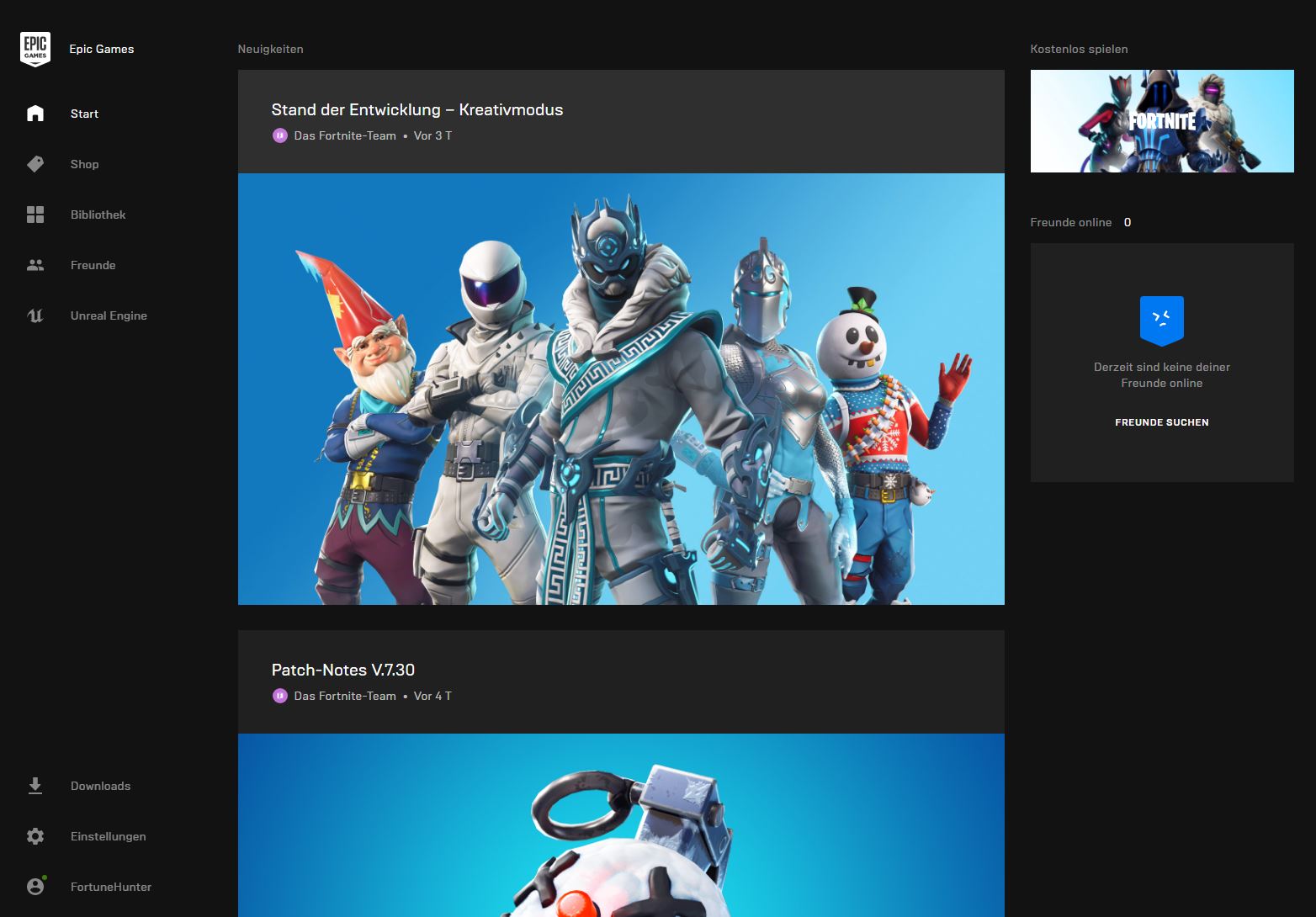
Task: Open the Unreal Engine logo icon
Action: (35, 315)
